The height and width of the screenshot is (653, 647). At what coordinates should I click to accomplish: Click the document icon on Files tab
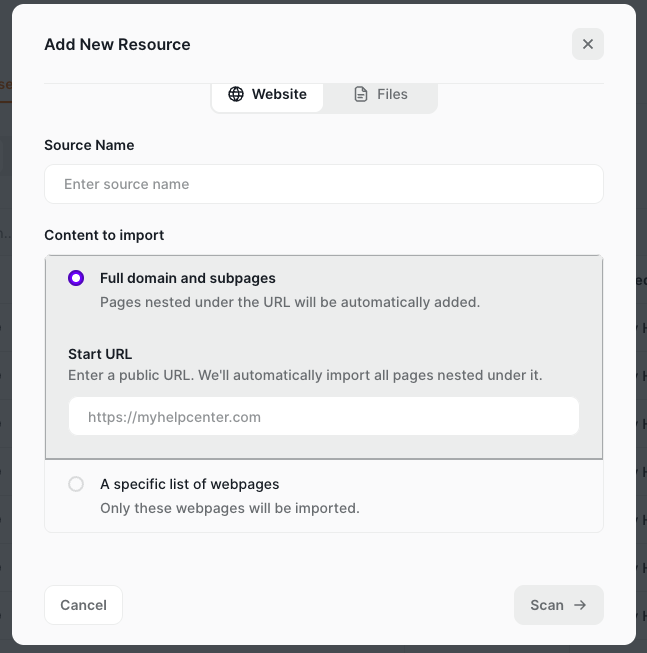[361, 94]
